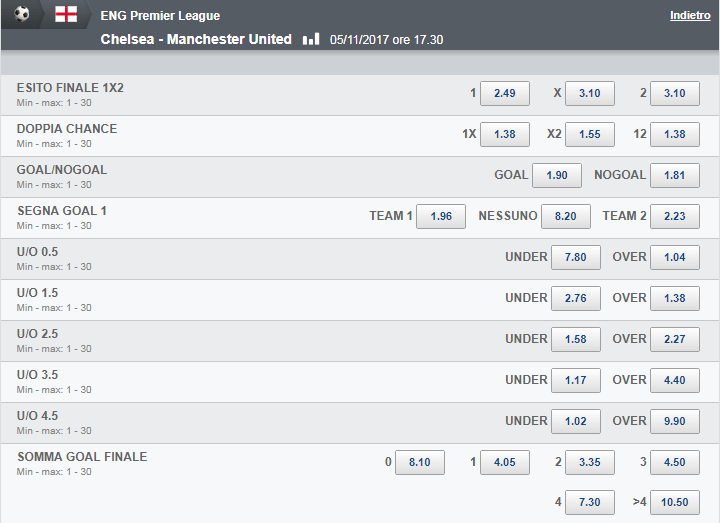Choose NOGOAL odds 1.81
This screenshot has height=523, width=720.
tap(675, 175)
